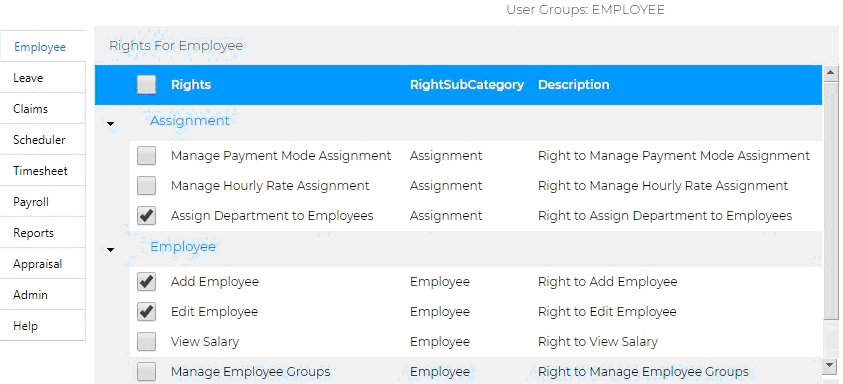Select the Timesheet tab

(x=42, y=171)
